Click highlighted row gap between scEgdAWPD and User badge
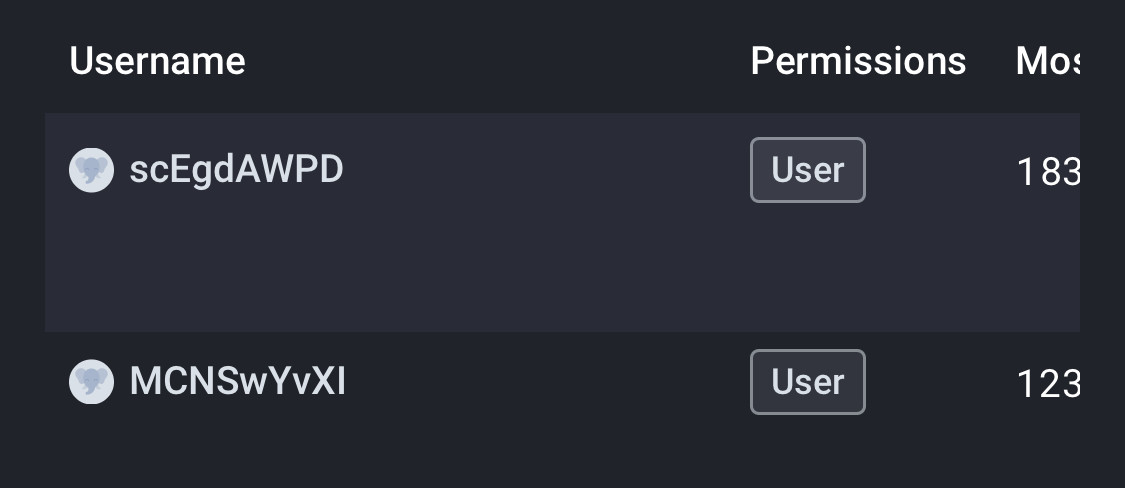 545,170
